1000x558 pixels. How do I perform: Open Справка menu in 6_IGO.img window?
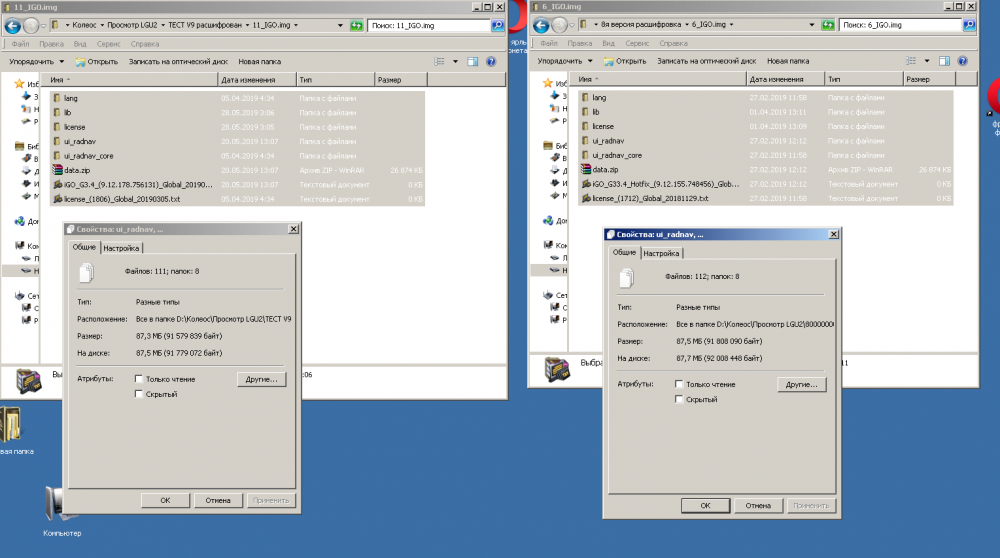[x=673, y=43]
